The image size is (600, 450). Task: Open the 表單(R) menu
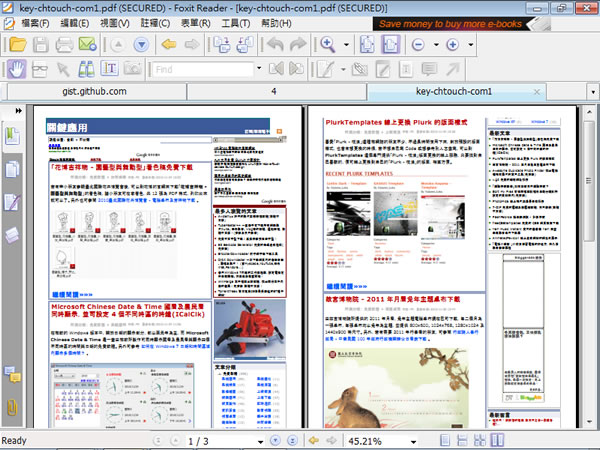click(196, 23)
